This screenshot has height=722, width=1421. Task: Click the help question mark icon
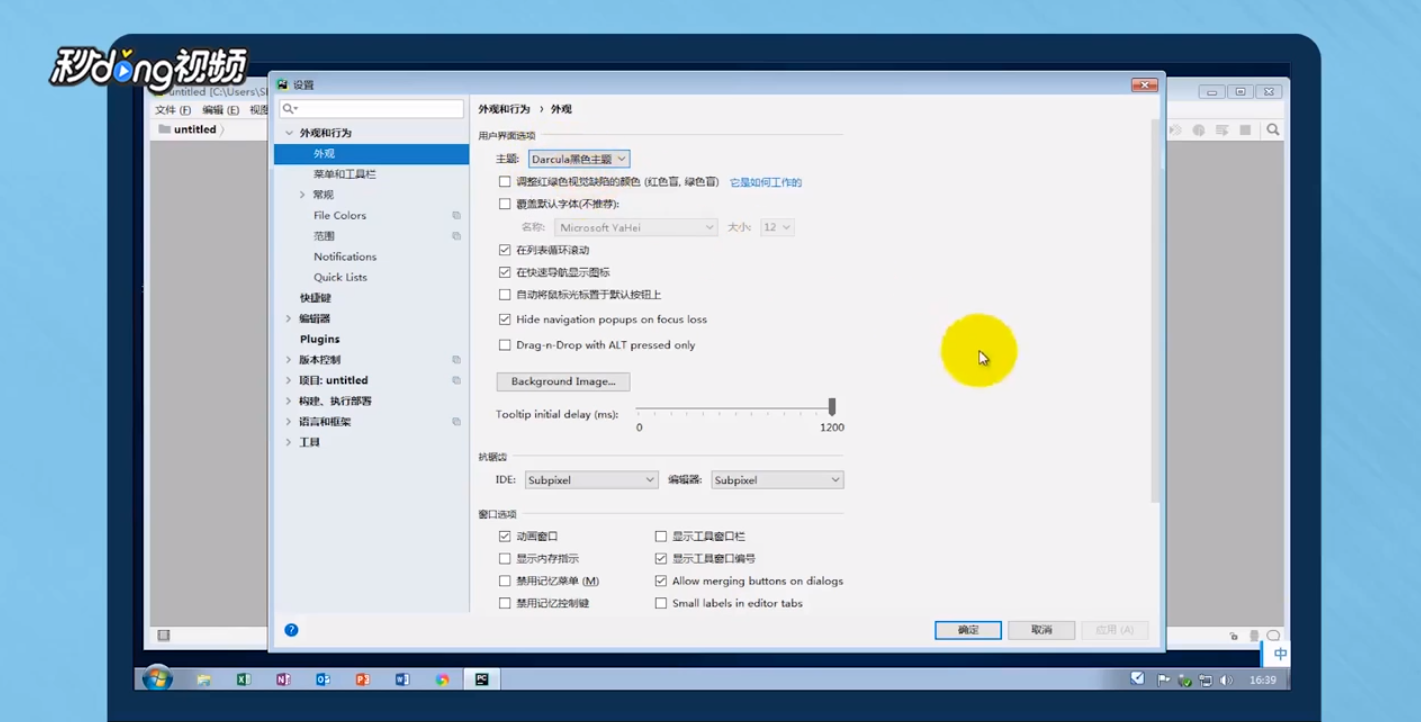click(x=291, y=630)
